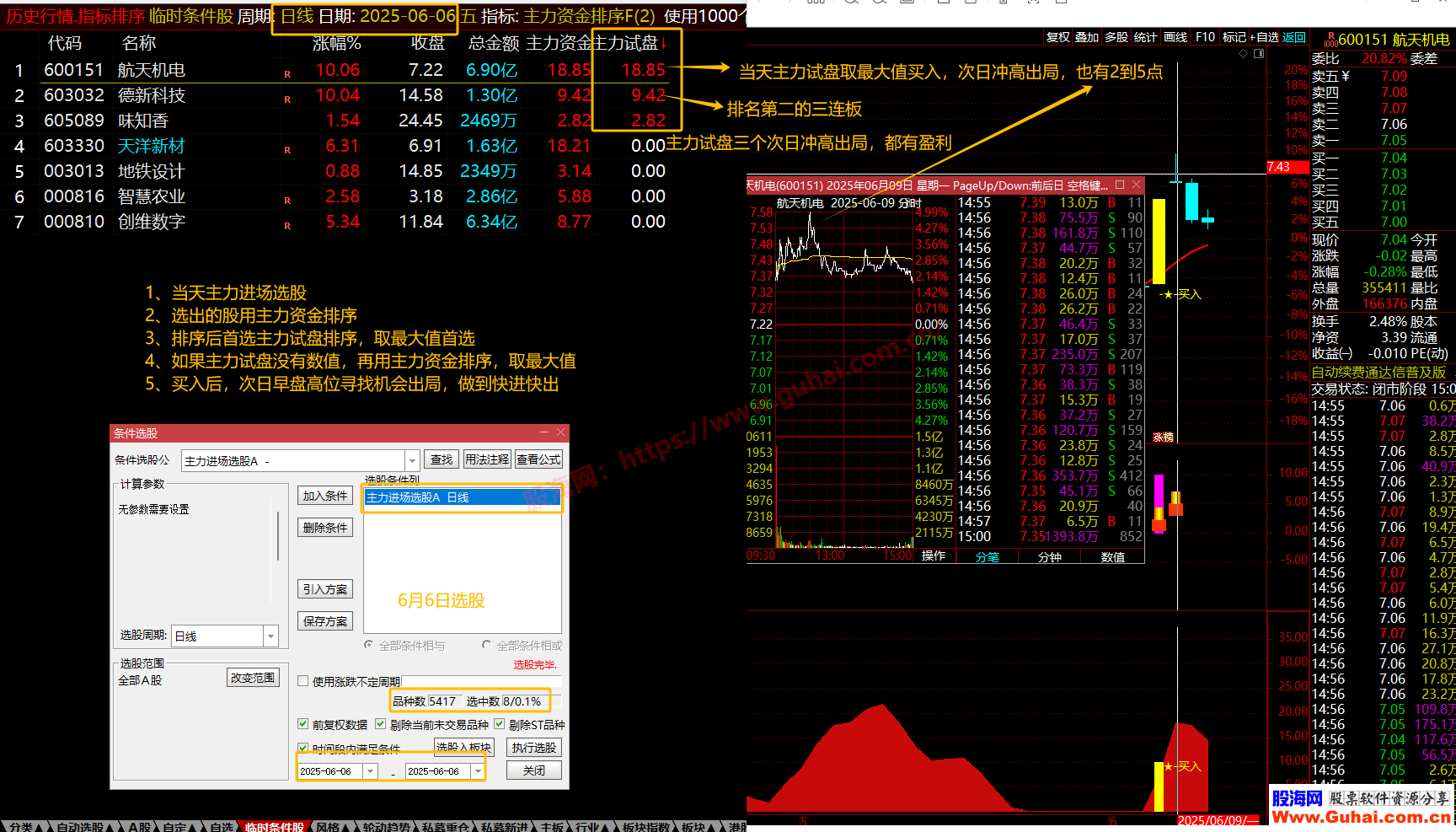Click the R marker on the 航天机电 row
Viewport: 1456px width, 832px height.
pyautogui.click(x=287, y=74)
